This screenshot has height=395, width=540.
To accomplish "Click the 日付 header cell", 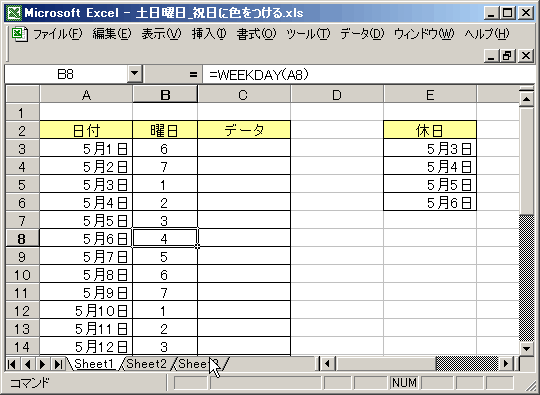I will click(x=86, y=130).
